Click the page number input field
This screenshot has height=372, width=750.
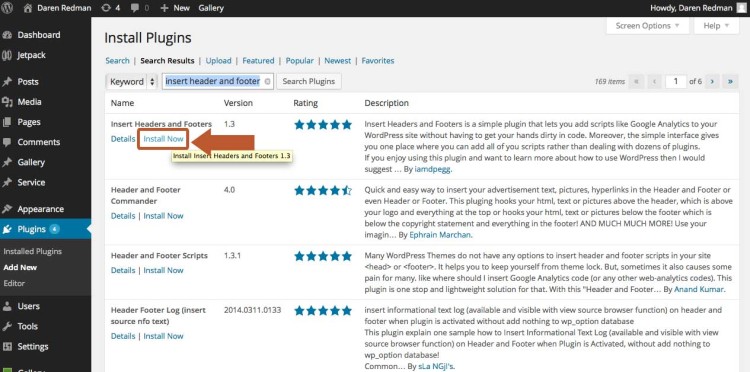tap(676, 82)
